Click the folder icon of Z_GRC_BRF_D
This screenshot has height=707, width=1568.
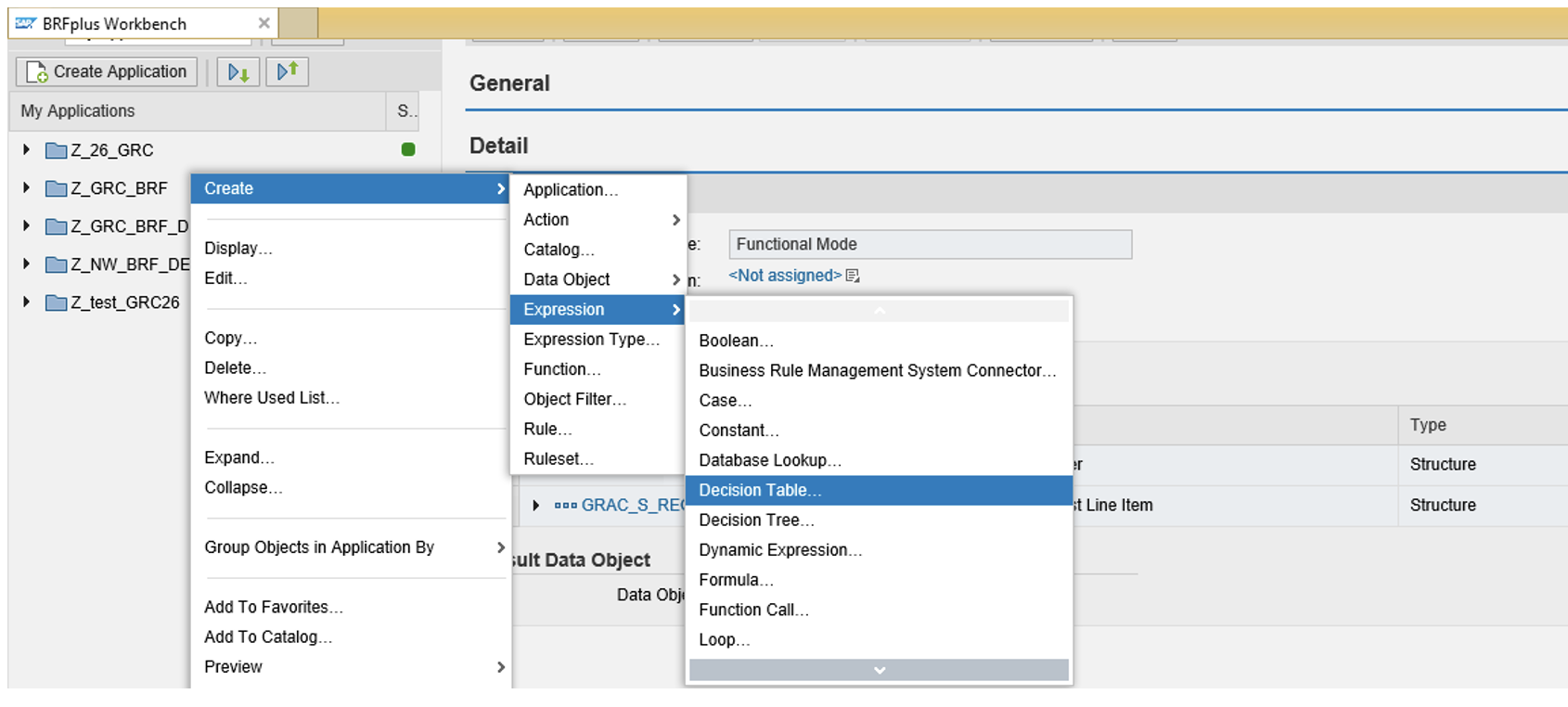click(57, 226)
